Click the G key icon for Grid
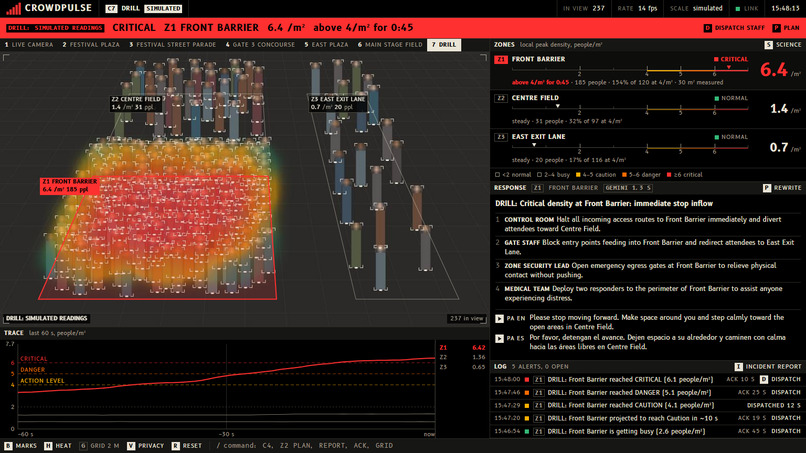806x453 pixels. (x=83, y=446)
